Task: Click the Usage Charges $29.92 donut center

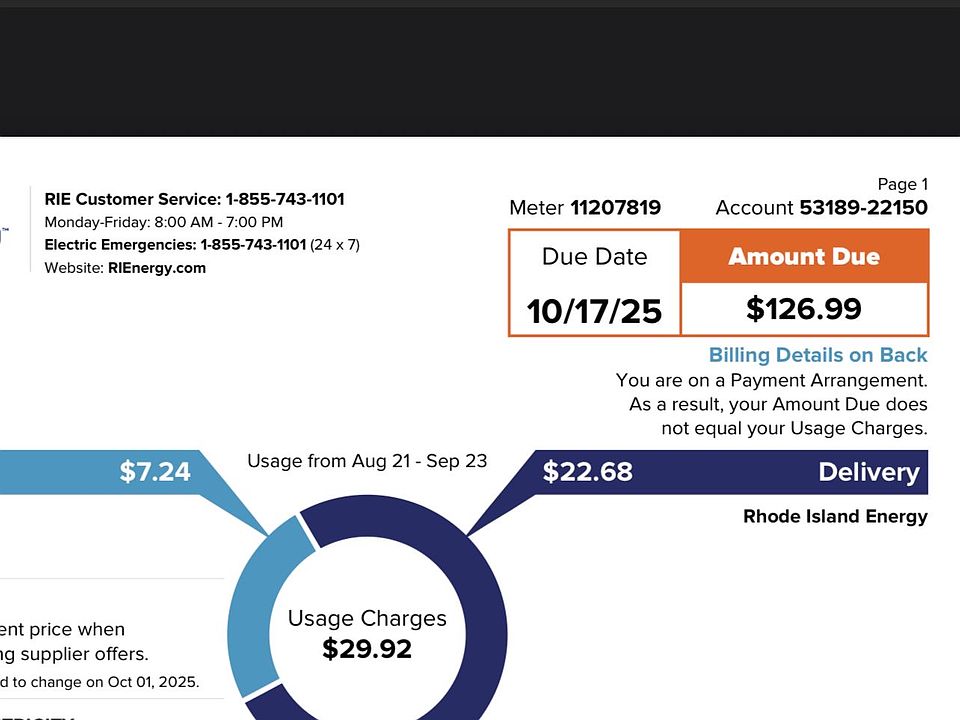Action: click(x=367, y=634)
